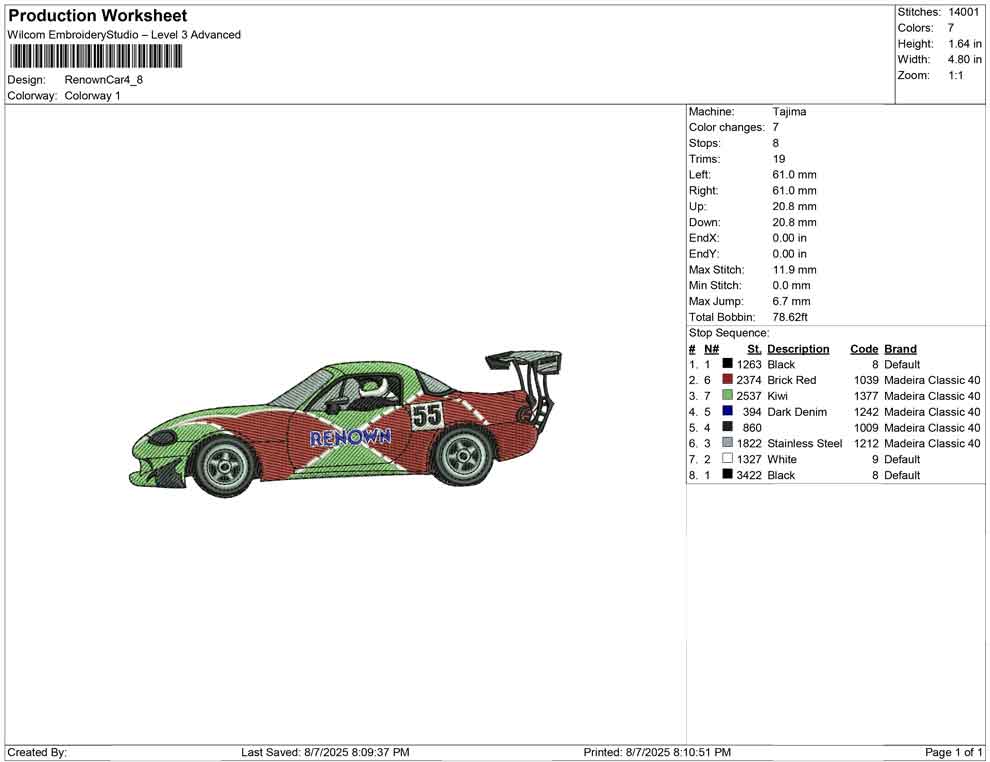Viewport: 990px width, 762px height.
Task: Click 'Printed: 8/7/2025 8:10:51 PM'
Action: pyautogui.click(x=657, y=752)
